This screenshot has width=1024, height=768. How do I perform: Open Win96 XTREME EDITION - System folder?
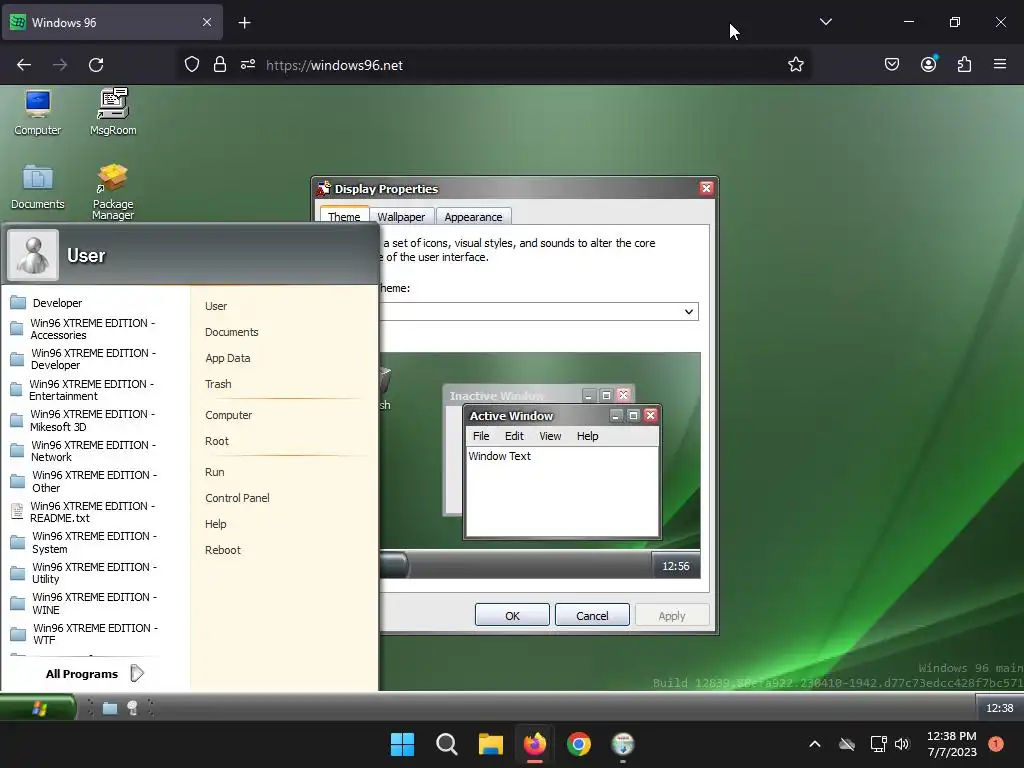84,542
